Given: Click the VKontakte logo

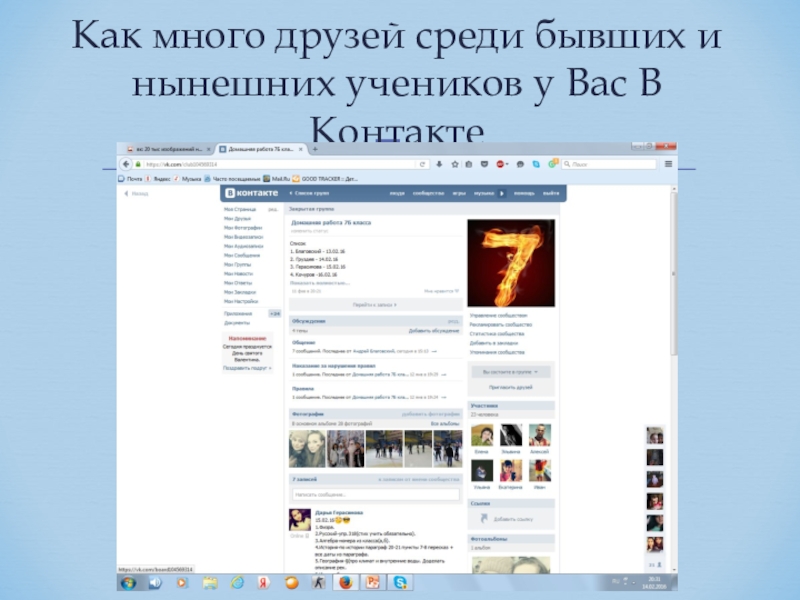Looking at the screenshot, I should pos(252,193).
